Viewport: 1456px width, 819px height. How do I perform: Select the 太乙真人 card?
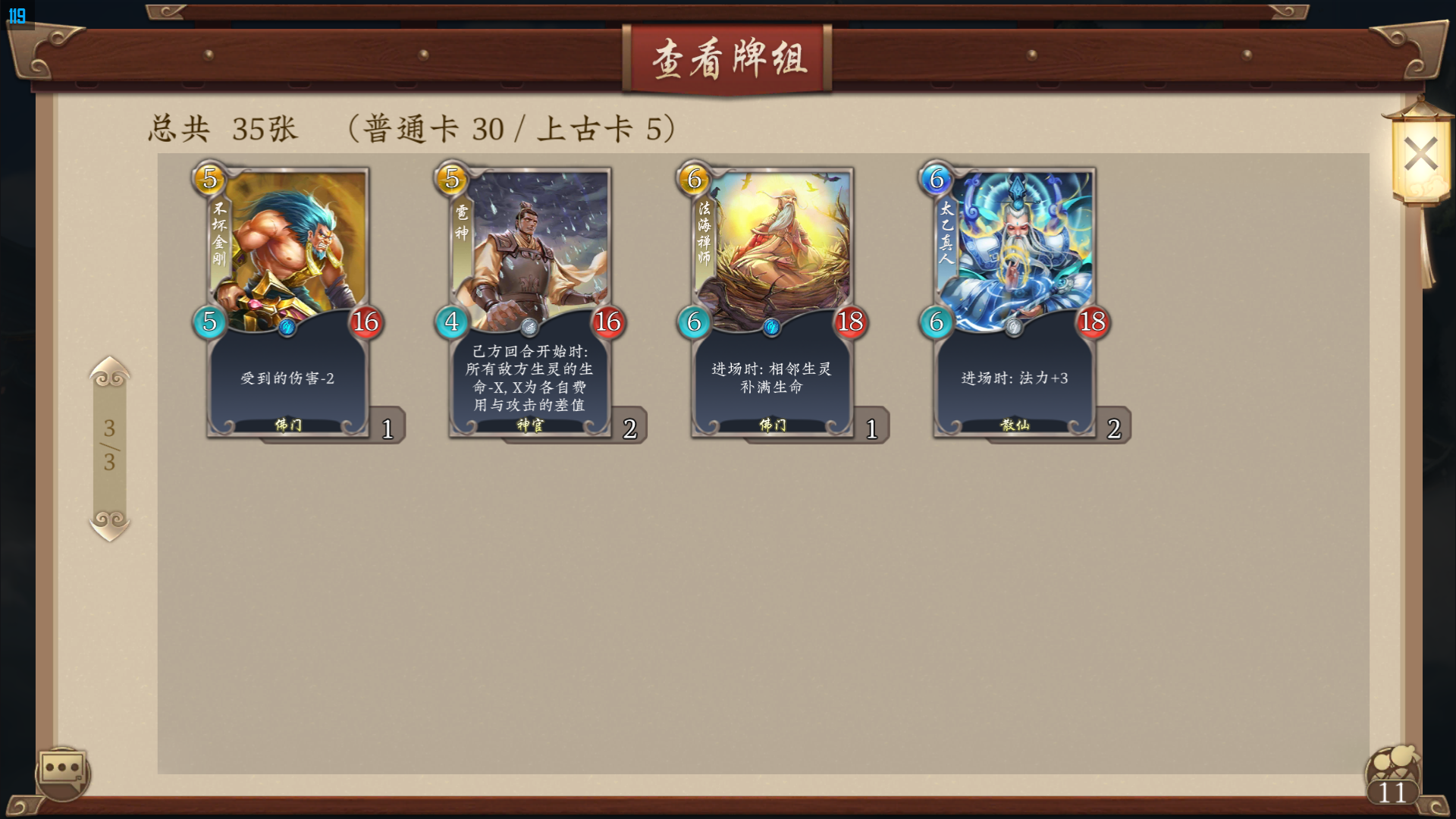pos(1014,303)
